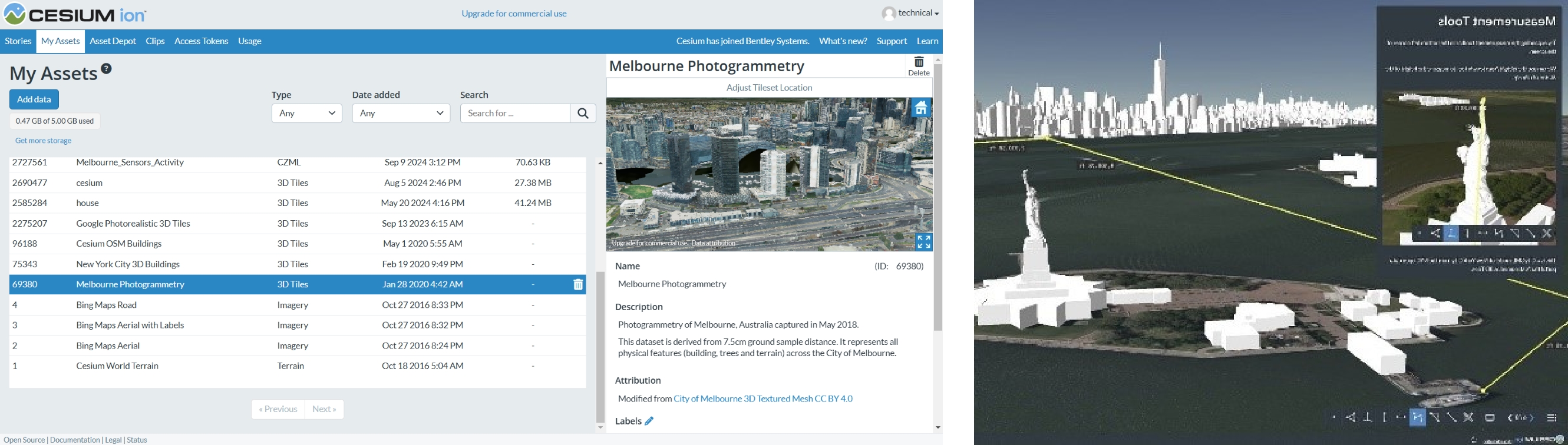The width and height of the screenshot is (1568, 445).
Task: Click the Add data button
Action: [x=34, y=99]
